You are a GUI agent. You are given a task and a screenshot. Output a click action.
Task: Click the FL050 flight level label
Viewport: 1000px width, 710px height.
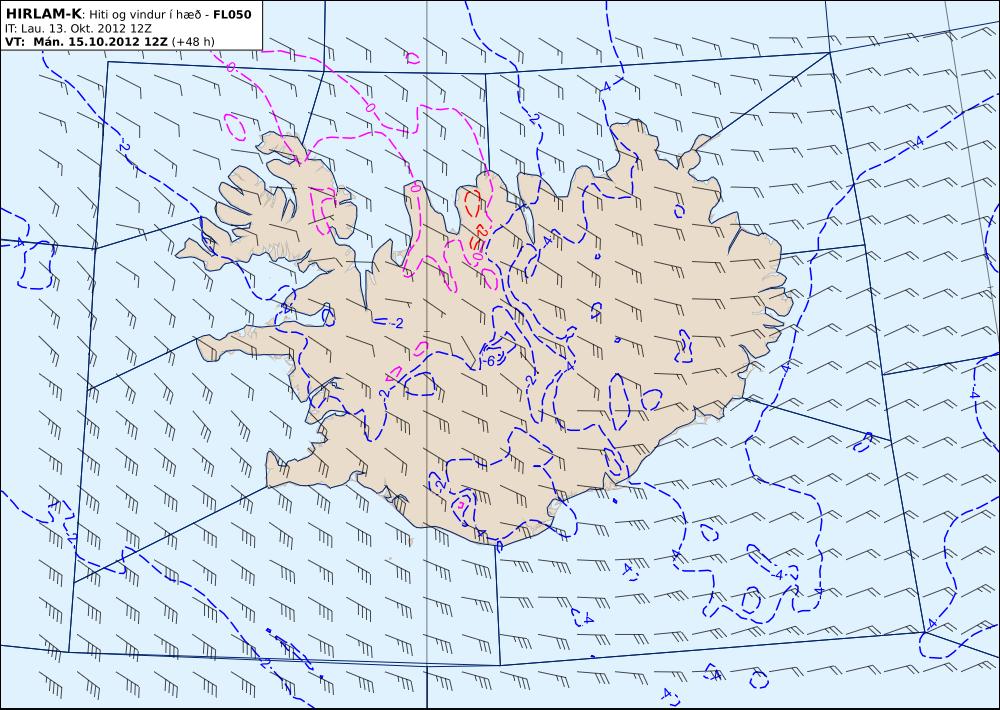point(232,14)
